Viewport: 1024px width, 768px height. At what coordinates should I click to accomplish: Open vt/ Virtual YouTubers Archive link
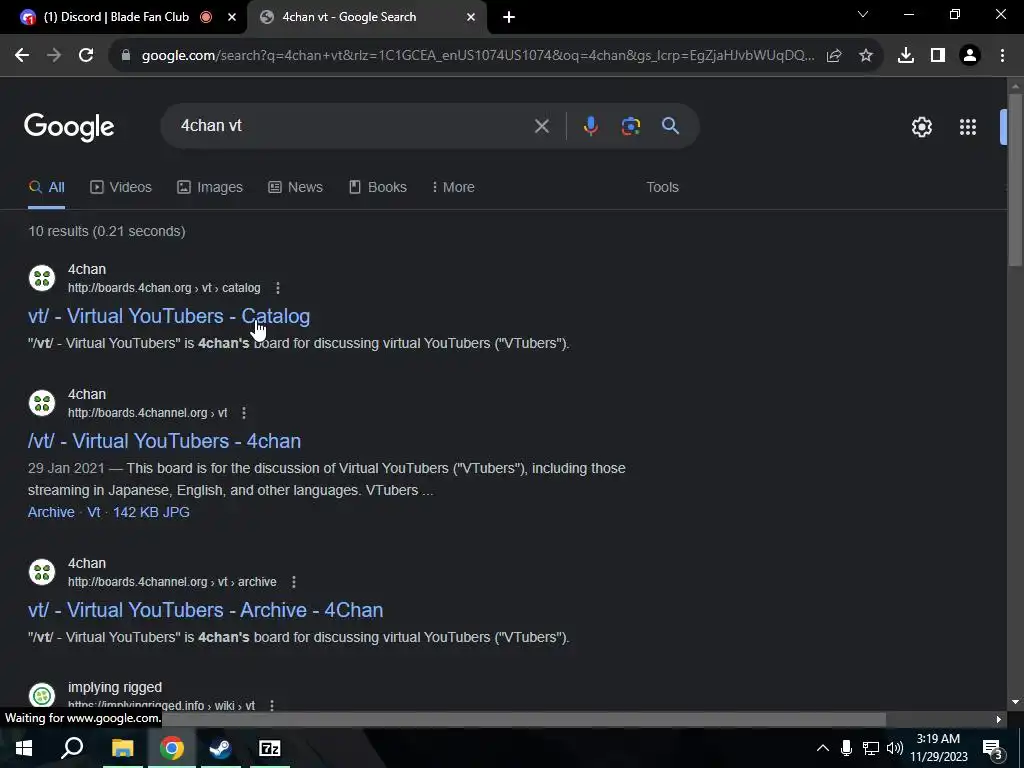(x=206, y=610)
